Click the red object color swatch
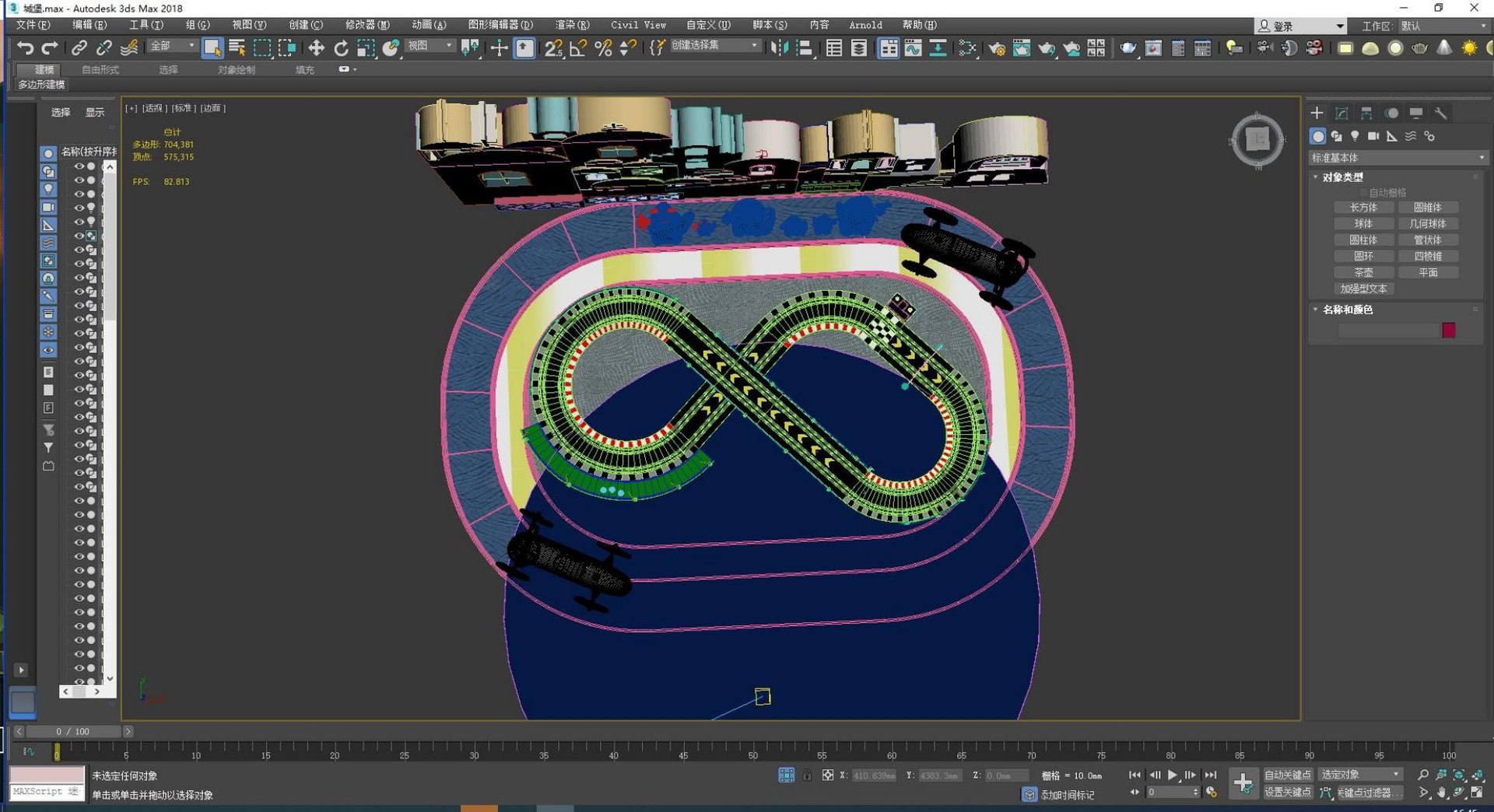This screenshot has height=812, width=1494. [x=1448, y=331]
